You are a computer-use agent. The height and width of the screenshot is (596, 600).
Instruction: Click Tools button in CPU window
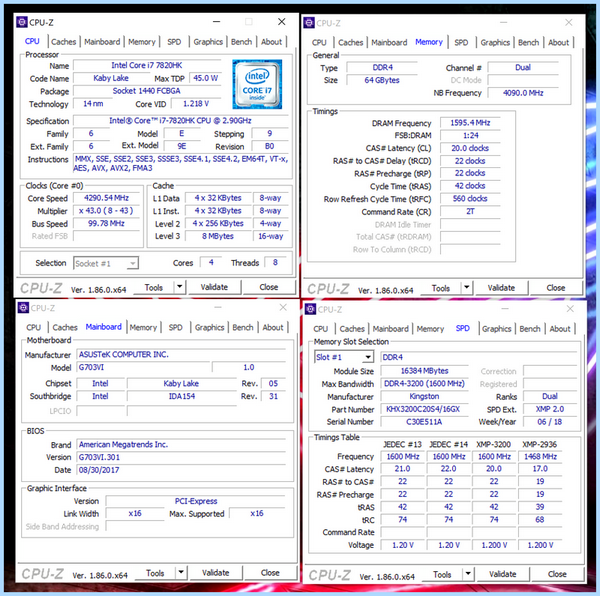pyautogui.click(x=154, y=287)
